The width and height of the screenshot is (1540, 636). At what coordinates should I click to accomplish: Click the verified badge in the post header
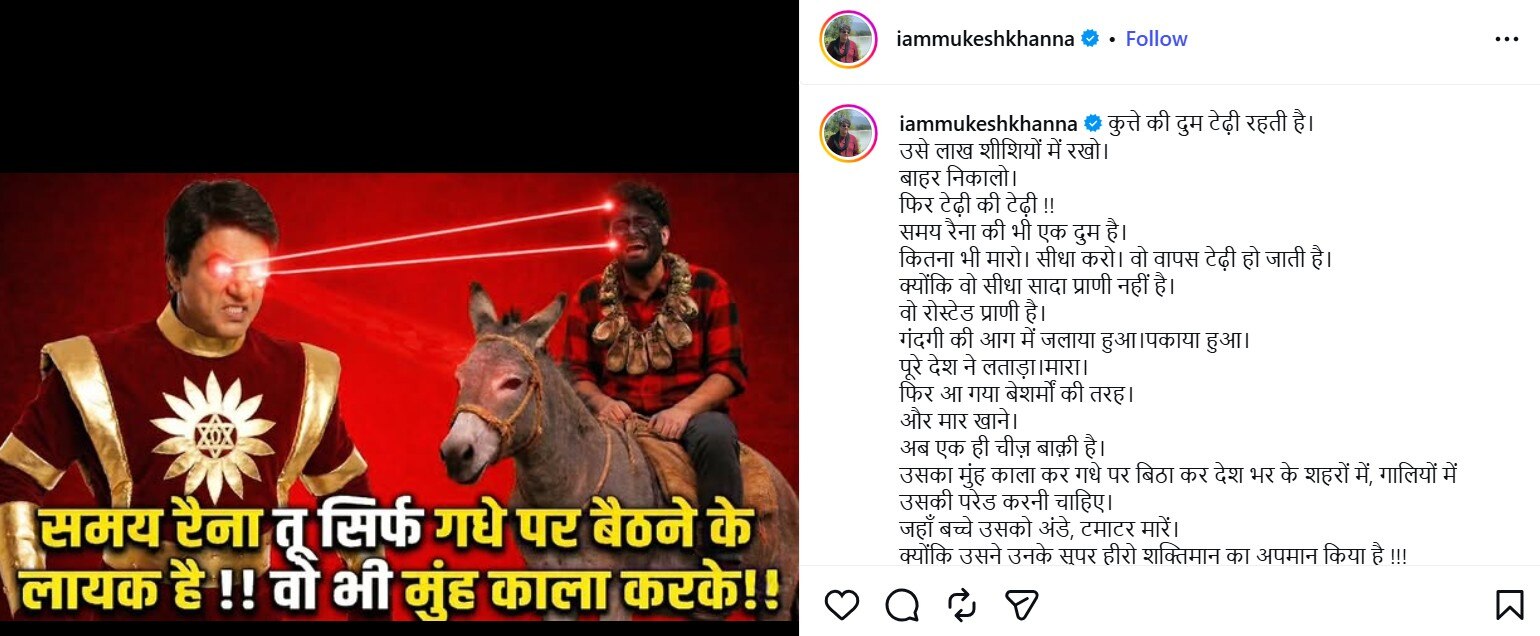[1090, 39]
